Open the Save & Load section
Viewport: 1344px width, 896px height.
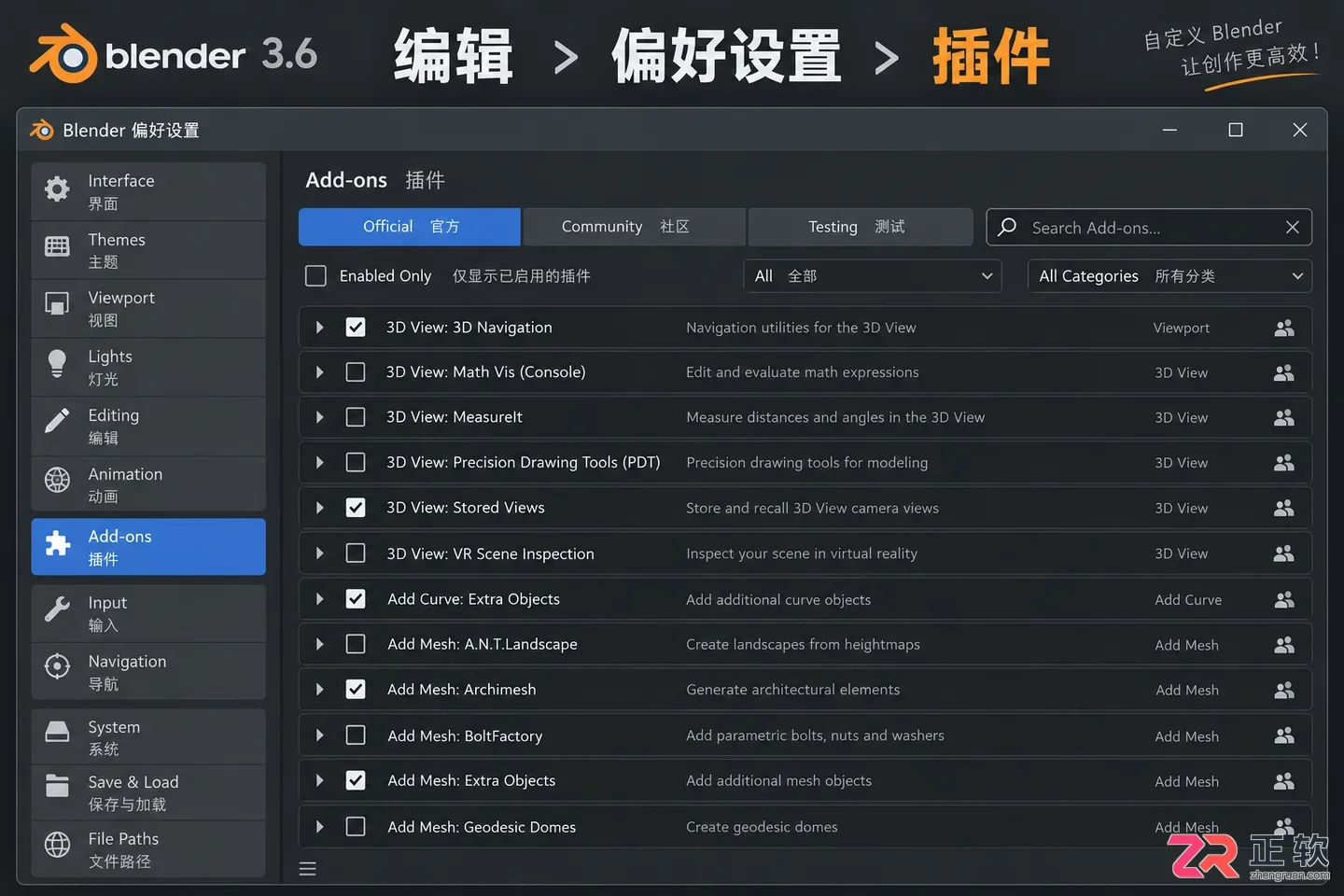click(148, 792)
